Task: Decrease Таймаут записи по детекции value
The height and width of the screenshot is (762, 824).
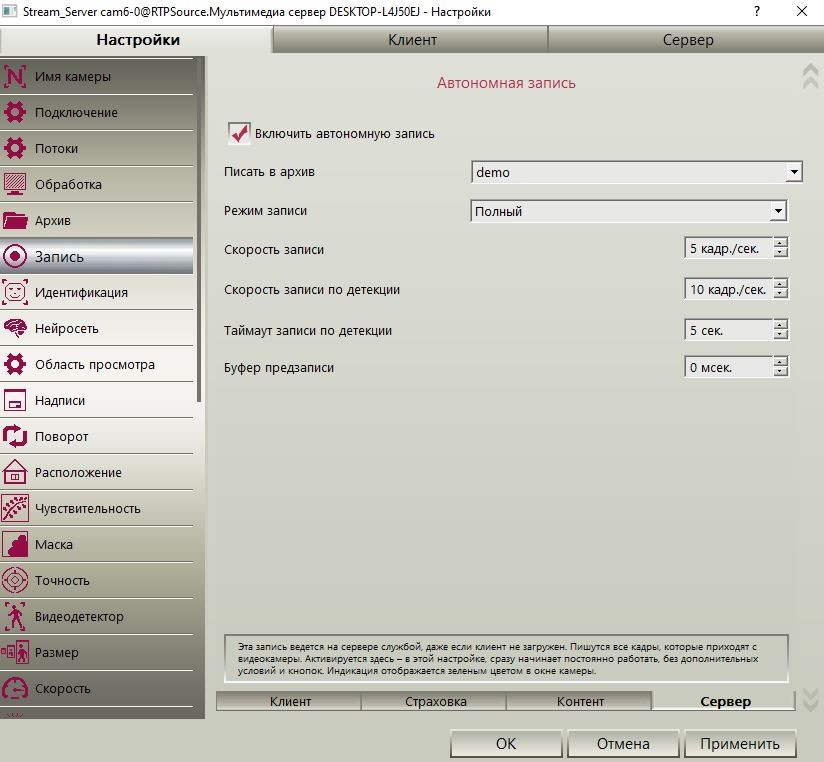Action: pyautogui.click(x=781, y=335)
